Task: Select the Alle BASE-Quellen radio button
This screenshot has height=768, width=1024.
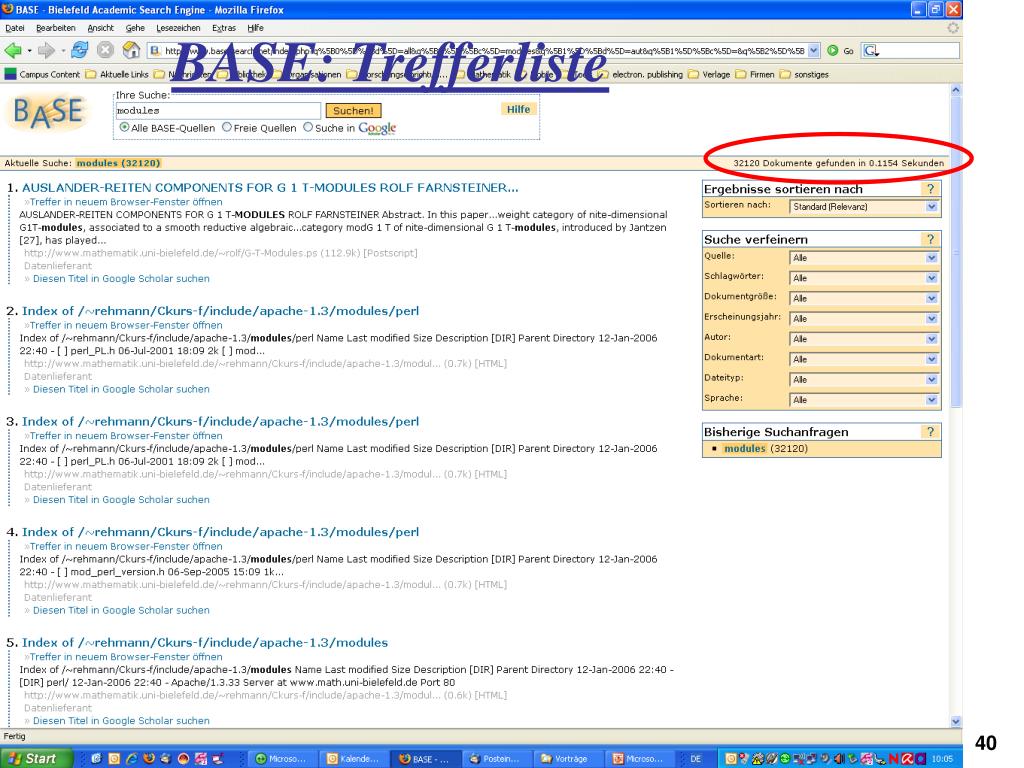Action: pos(124,127)
